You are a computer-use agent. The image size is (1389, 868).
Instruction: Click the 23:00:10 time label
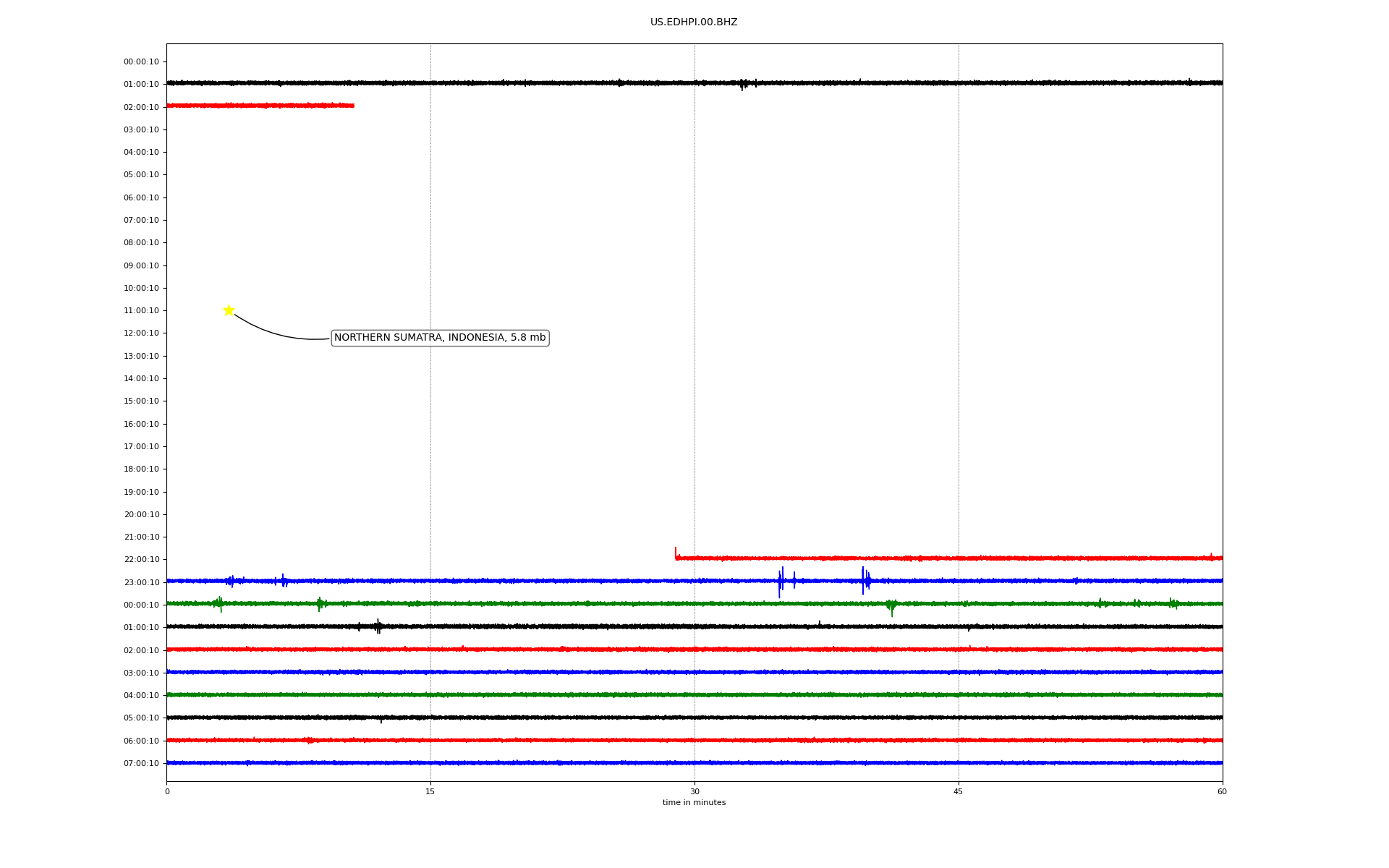point(141,582)
